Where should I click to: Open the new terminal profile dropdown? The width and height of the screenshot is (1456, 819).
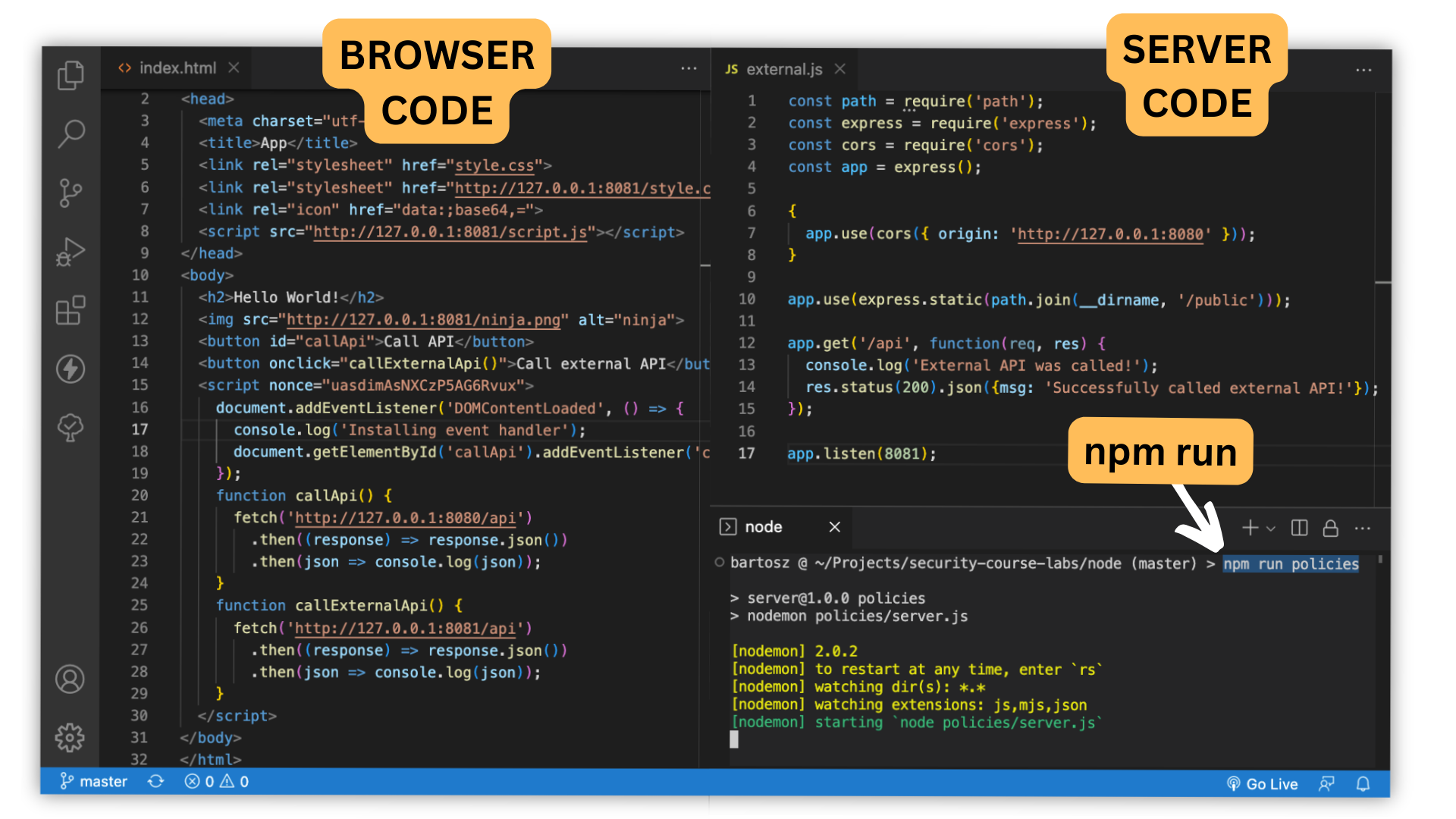point(1271,529)
